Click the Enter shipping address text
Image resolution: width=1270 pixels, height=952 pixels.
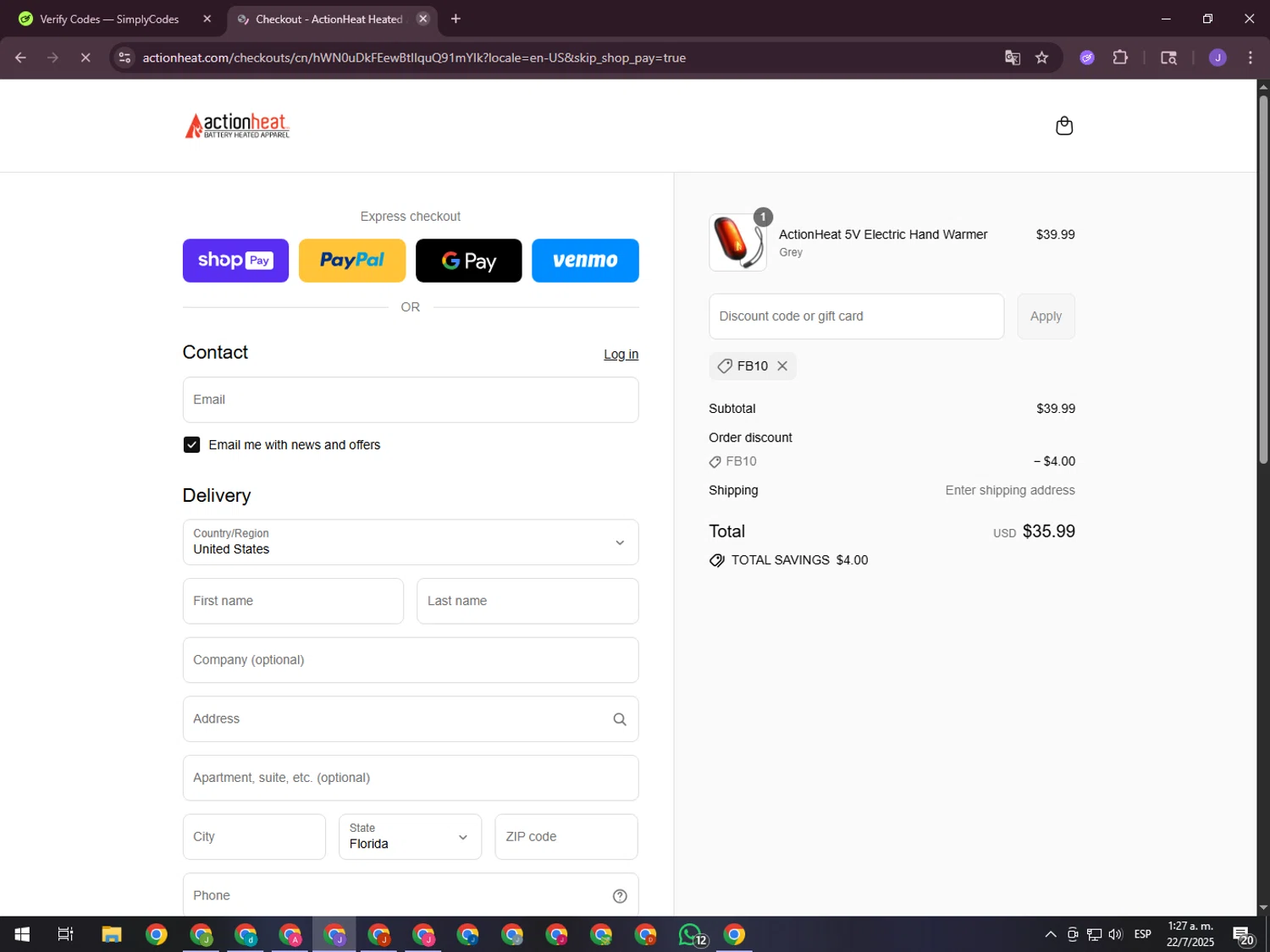(x=1010, y=491)
